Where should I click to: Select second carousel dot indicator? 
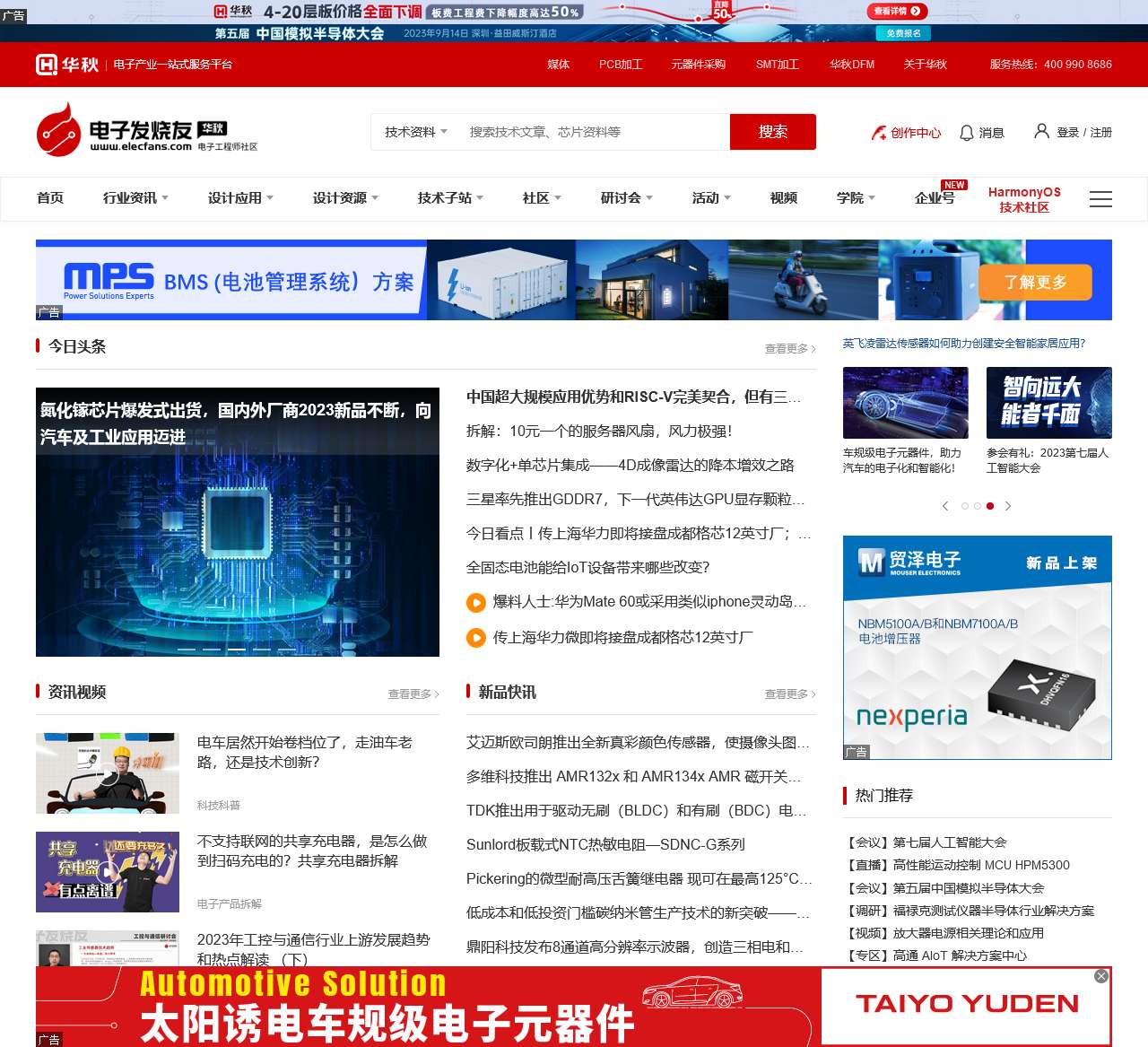pos(978,506)
